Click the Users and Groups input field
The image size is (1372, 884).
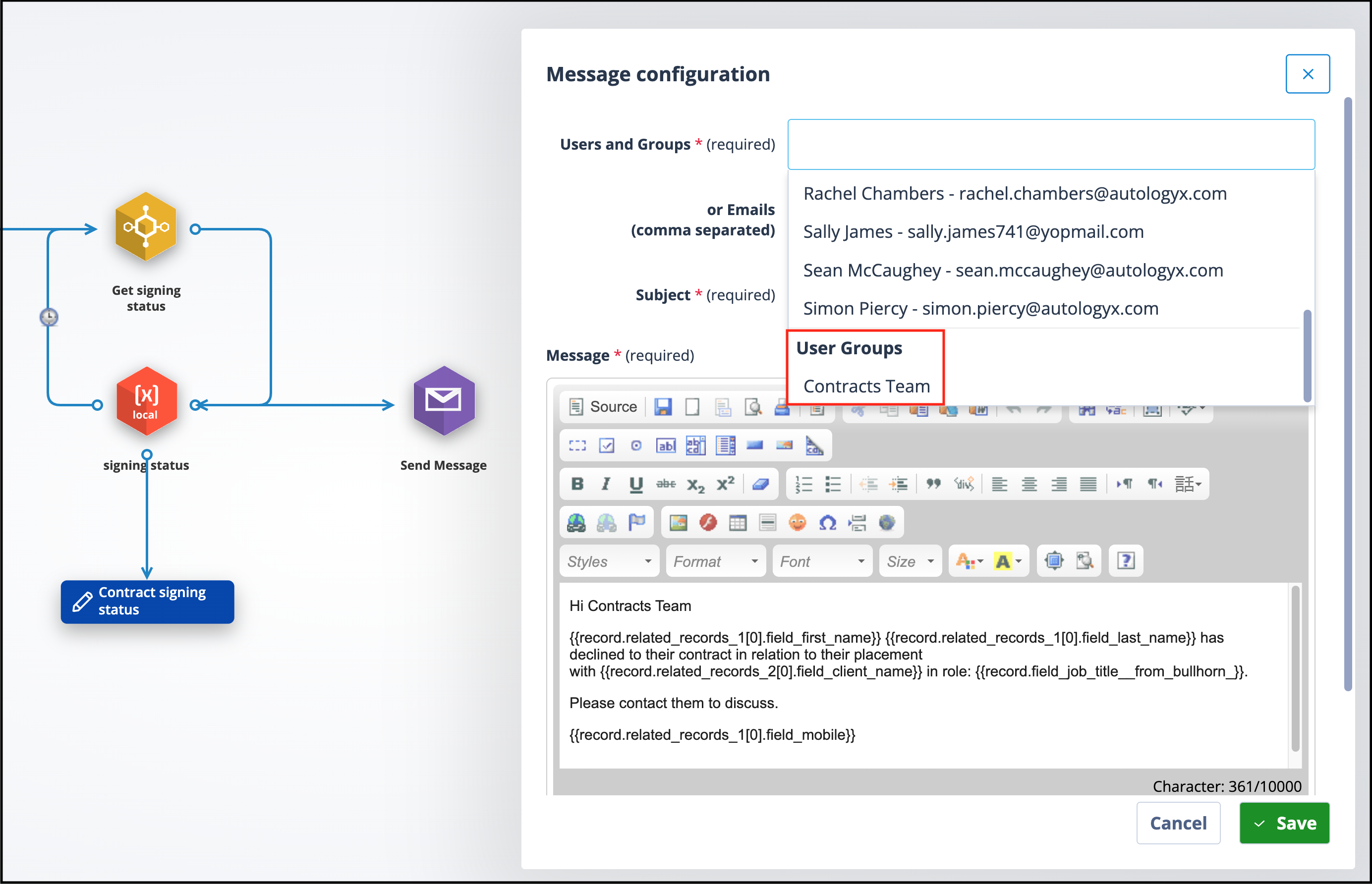1051,144
